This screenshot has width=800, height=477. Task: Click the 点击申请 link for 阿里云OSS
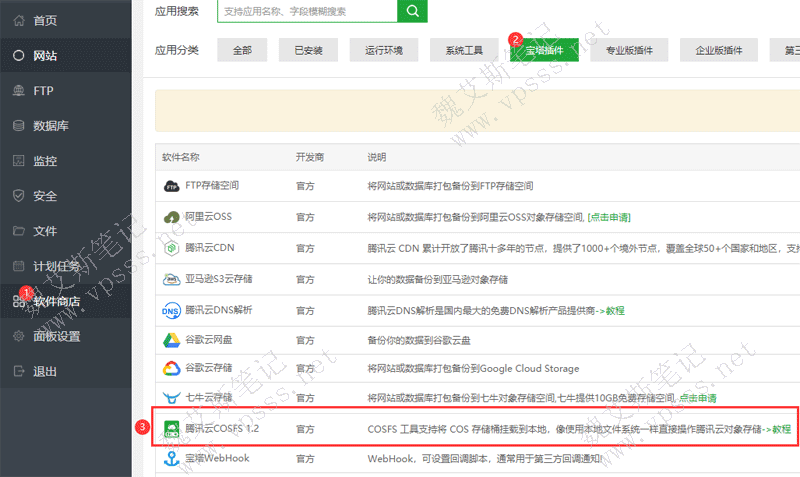pyautogui.click(x=608, y=217)
